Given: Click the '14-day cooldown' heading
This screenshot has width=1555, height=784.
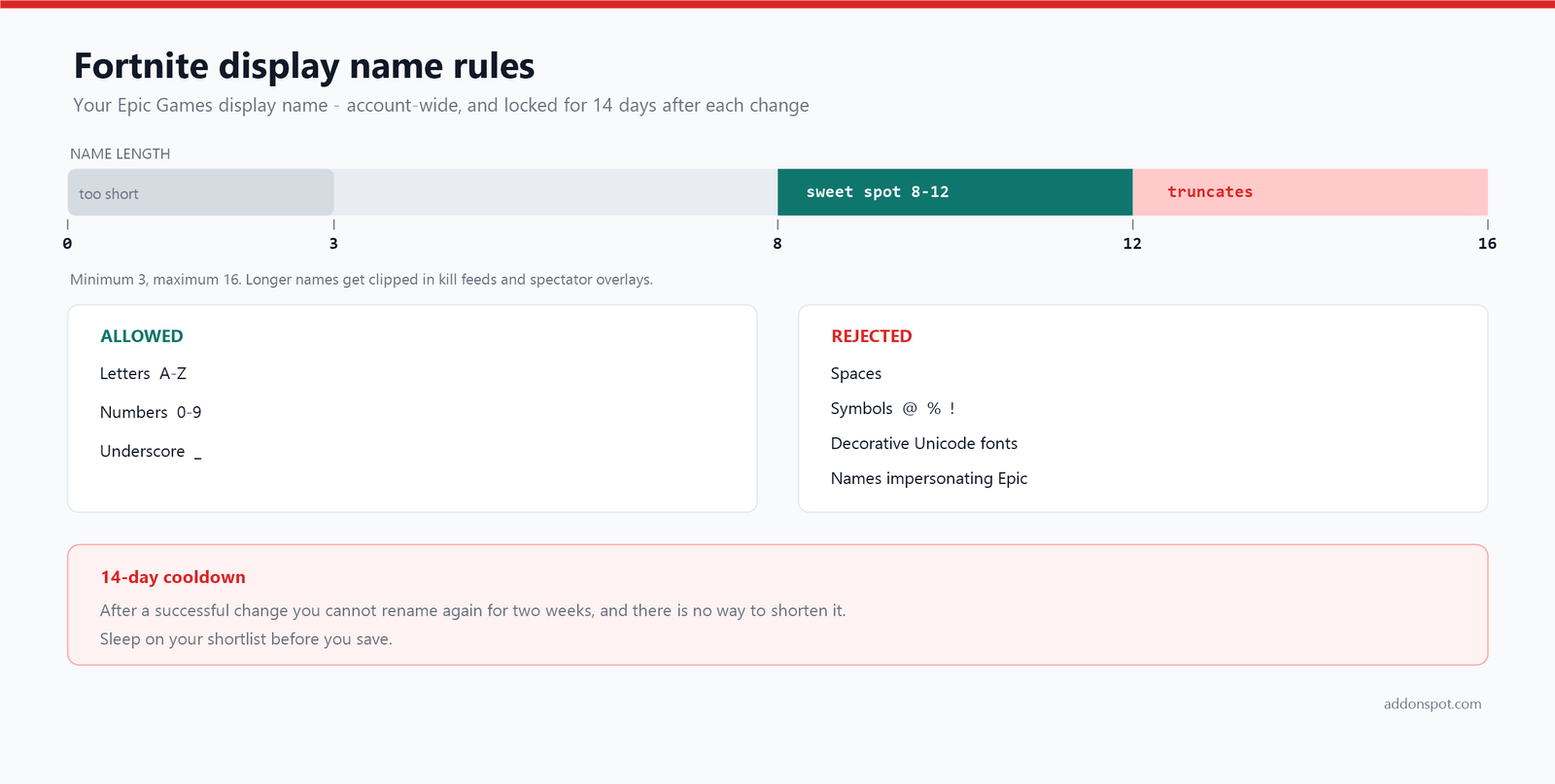Looking at the screenshot, I should point(173,577).
